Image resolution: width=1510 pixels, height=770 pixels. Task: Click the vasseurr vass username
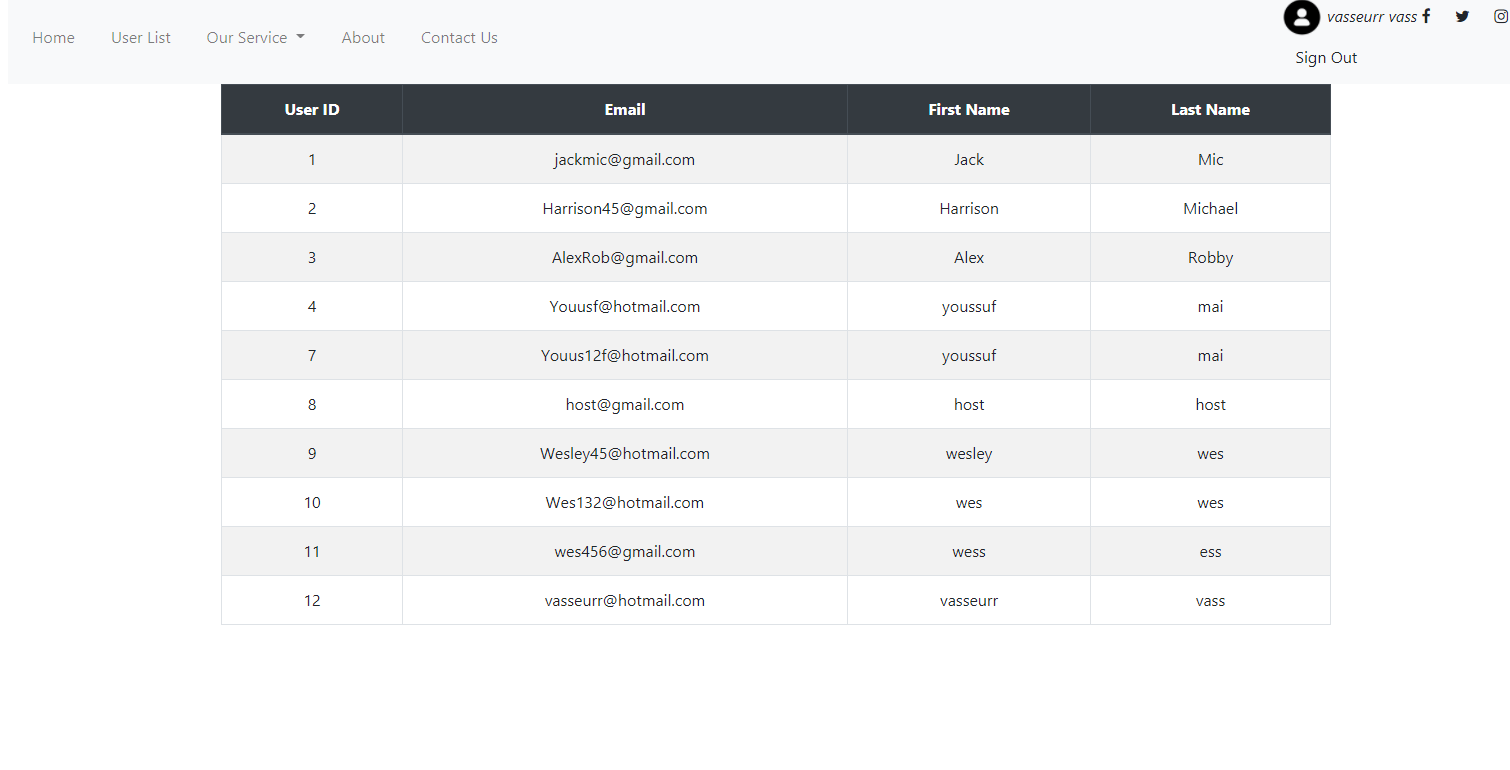tap(1372, 17)
